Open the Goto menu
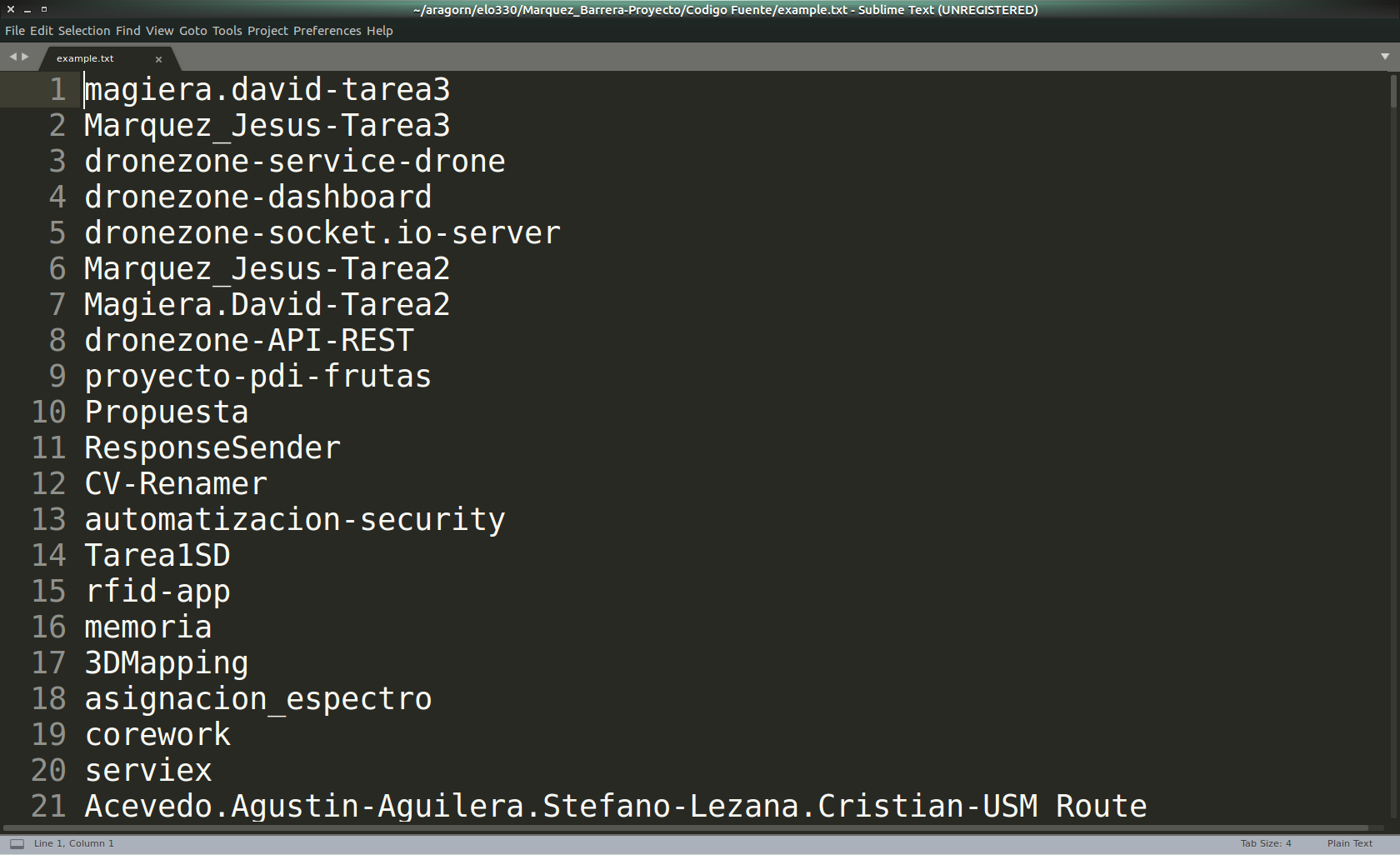Image resolution: width=1400 pixels, height=855 pixels. pyautogui.click(x=193, y=31)
